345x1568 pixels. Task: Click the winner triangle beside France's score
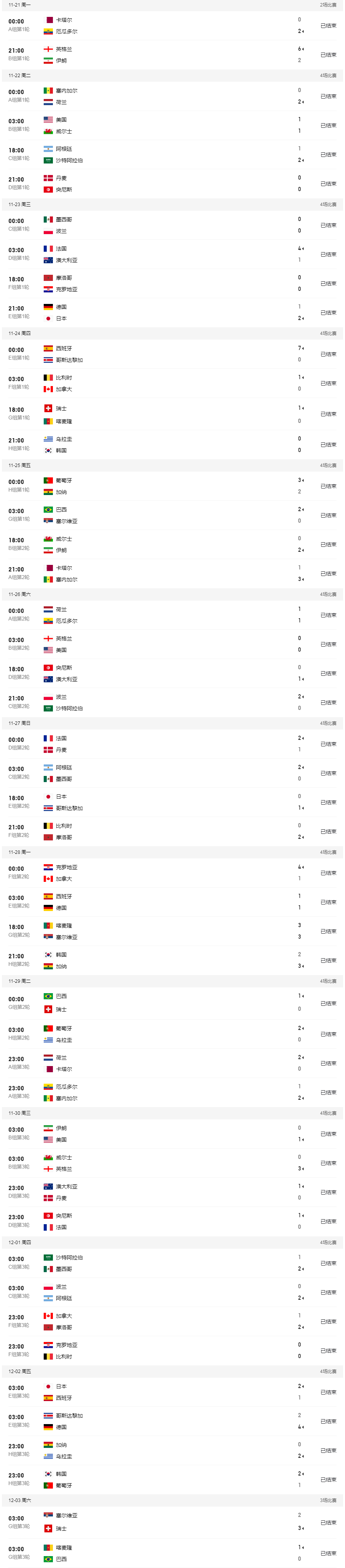tap(303, 249)
